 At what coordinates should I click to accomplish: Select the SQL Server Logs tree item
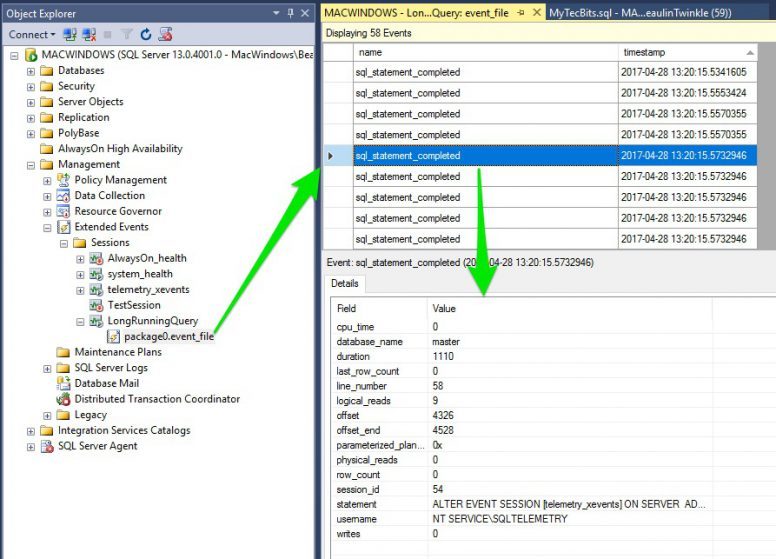point(111,368)
